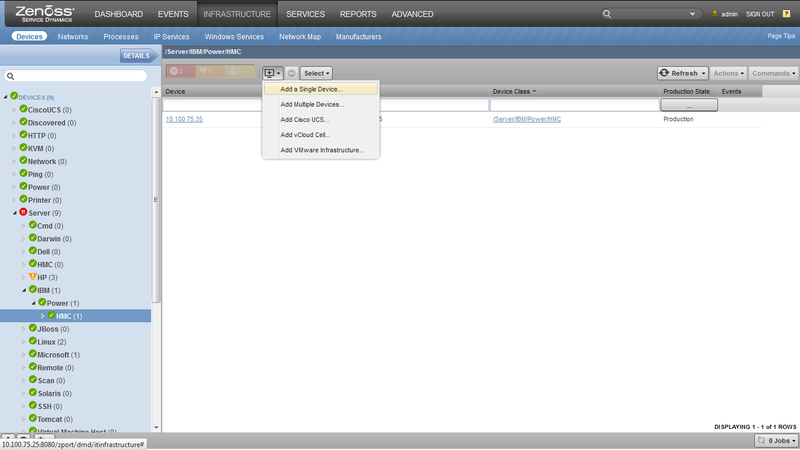Choose Add a Single Device menu item
The width and height of the screenshot is (800, 450).
321,89
